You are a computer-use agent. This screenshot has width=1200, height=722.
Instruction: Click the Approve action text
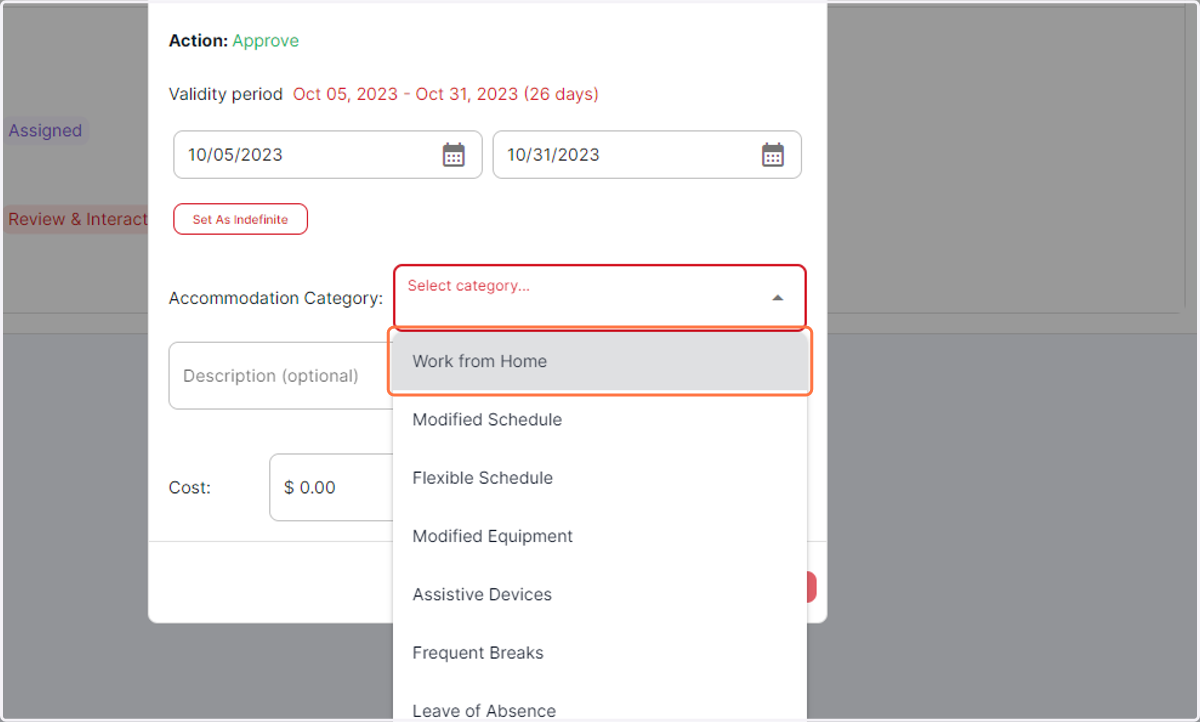tap(266, 41)
